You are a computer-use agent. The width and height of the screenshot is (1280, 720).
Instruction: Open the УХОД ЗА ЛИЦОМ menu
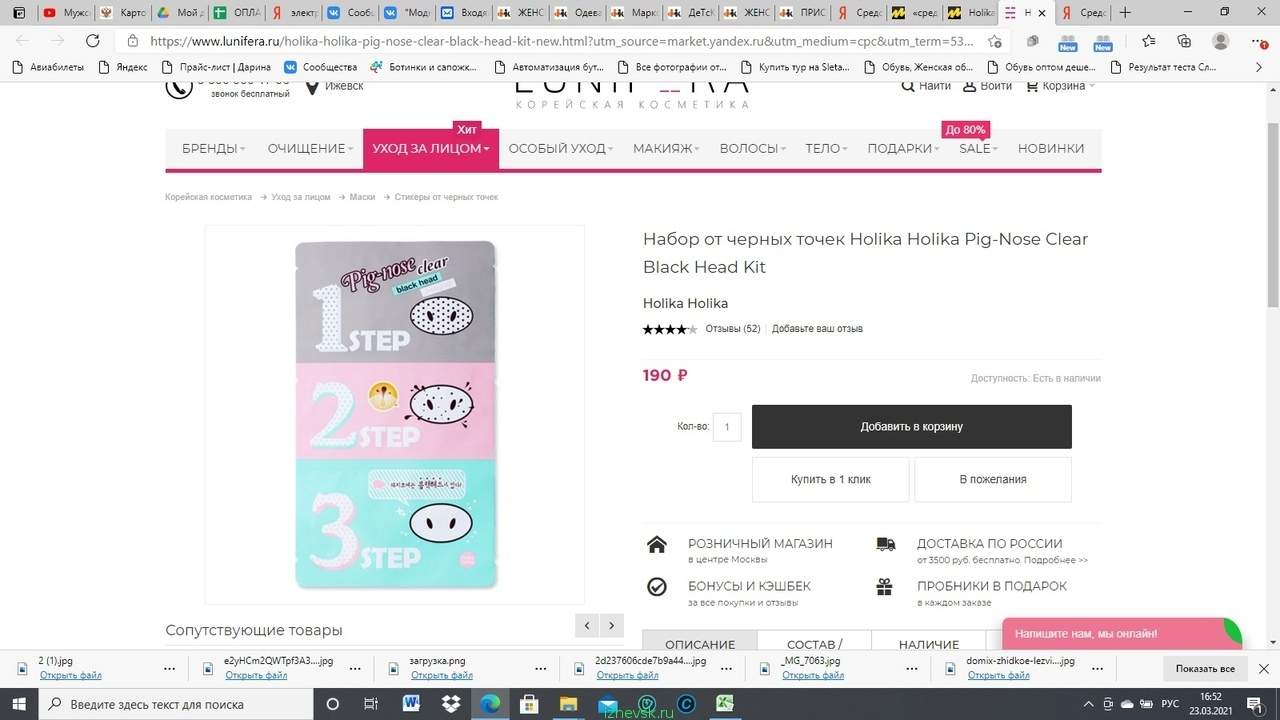431,148
